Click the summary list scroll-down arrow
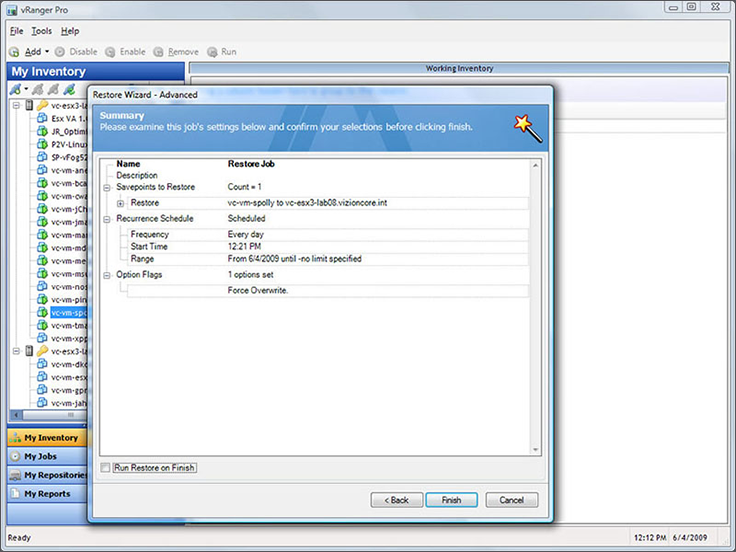The width and height of the screenshot is (736, 552). pos(535,450)
